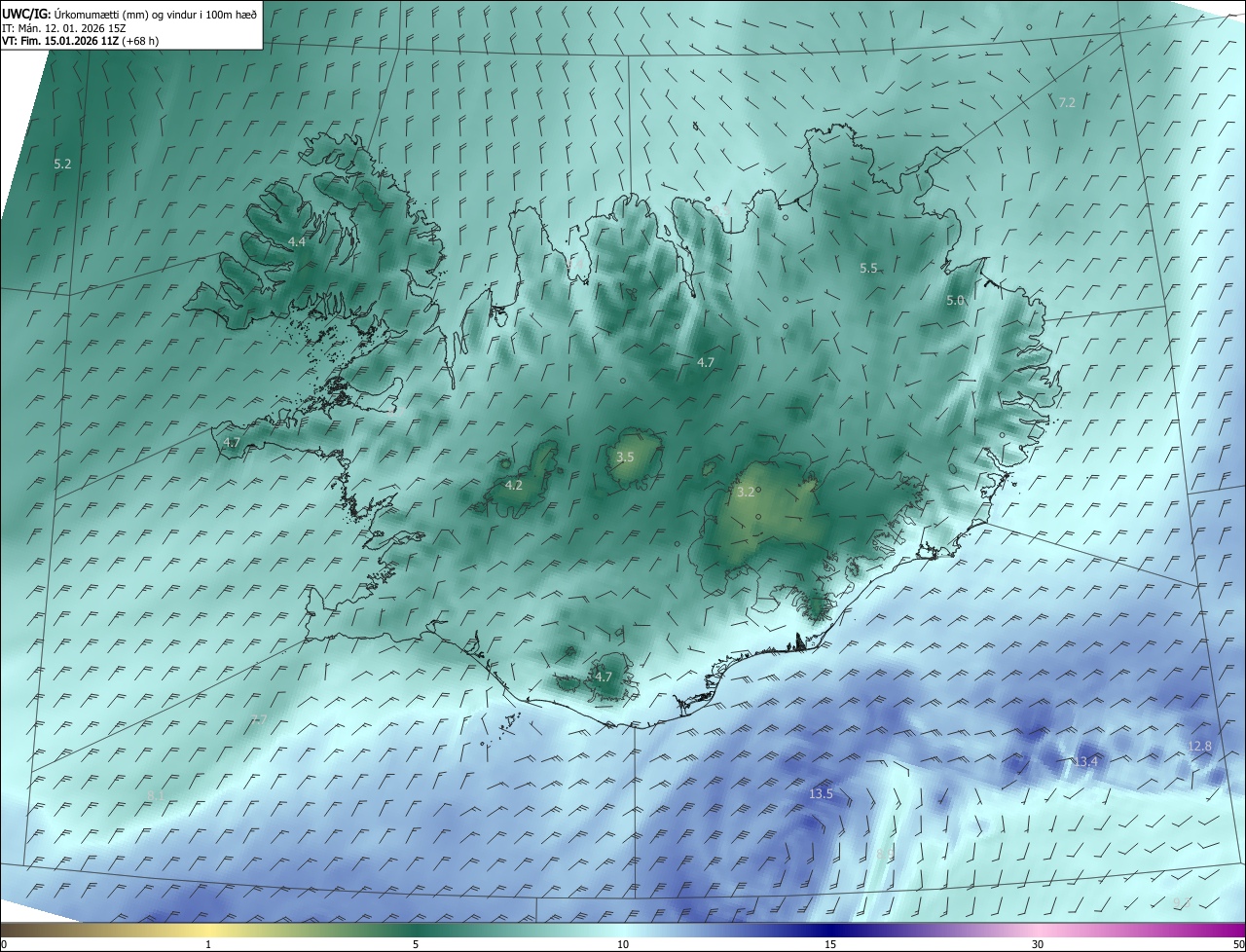Screen dimensions: 1246x952
Task: Select the 3.2 value on Vatnajökull glacier
Action: (x=746, y=493)
